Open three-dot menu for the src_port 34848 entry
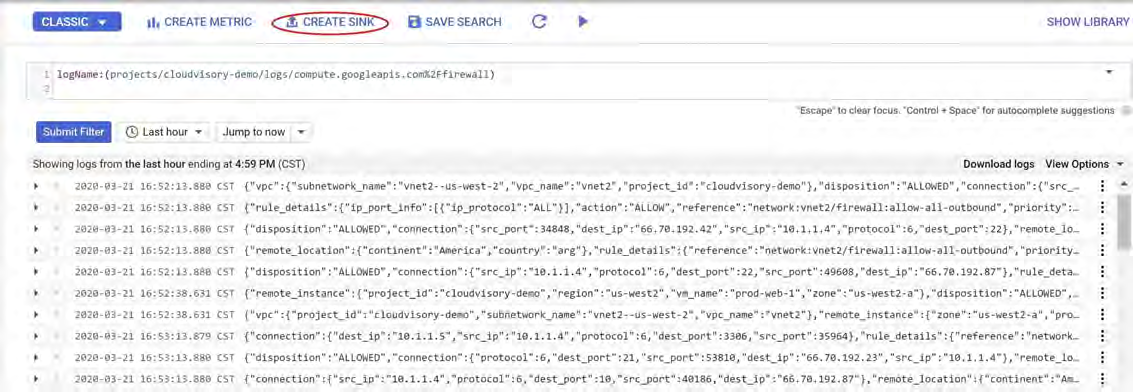1133x392 pixels. pos(1103,229)
